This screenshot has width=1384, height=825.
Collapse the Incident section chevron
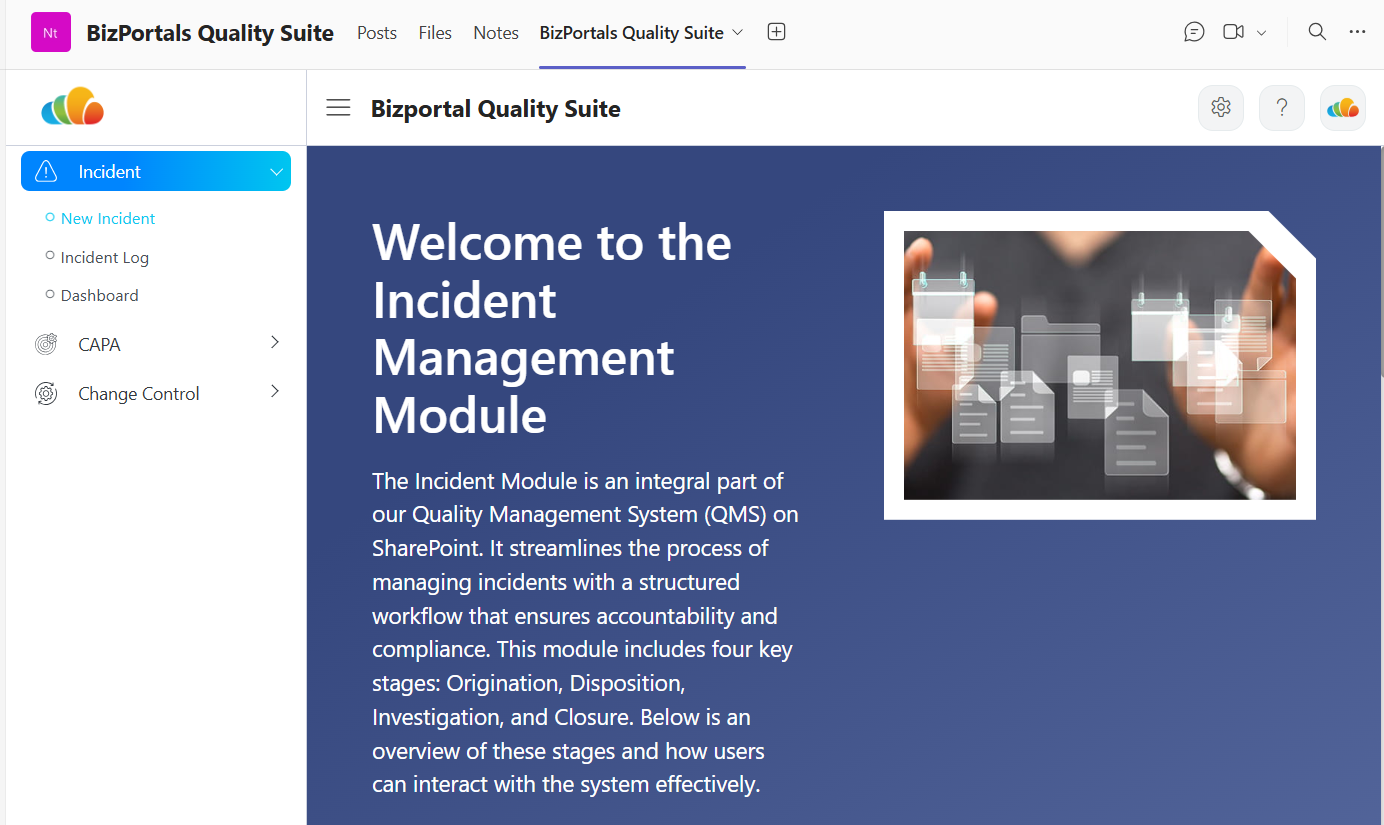coord(277,172)
